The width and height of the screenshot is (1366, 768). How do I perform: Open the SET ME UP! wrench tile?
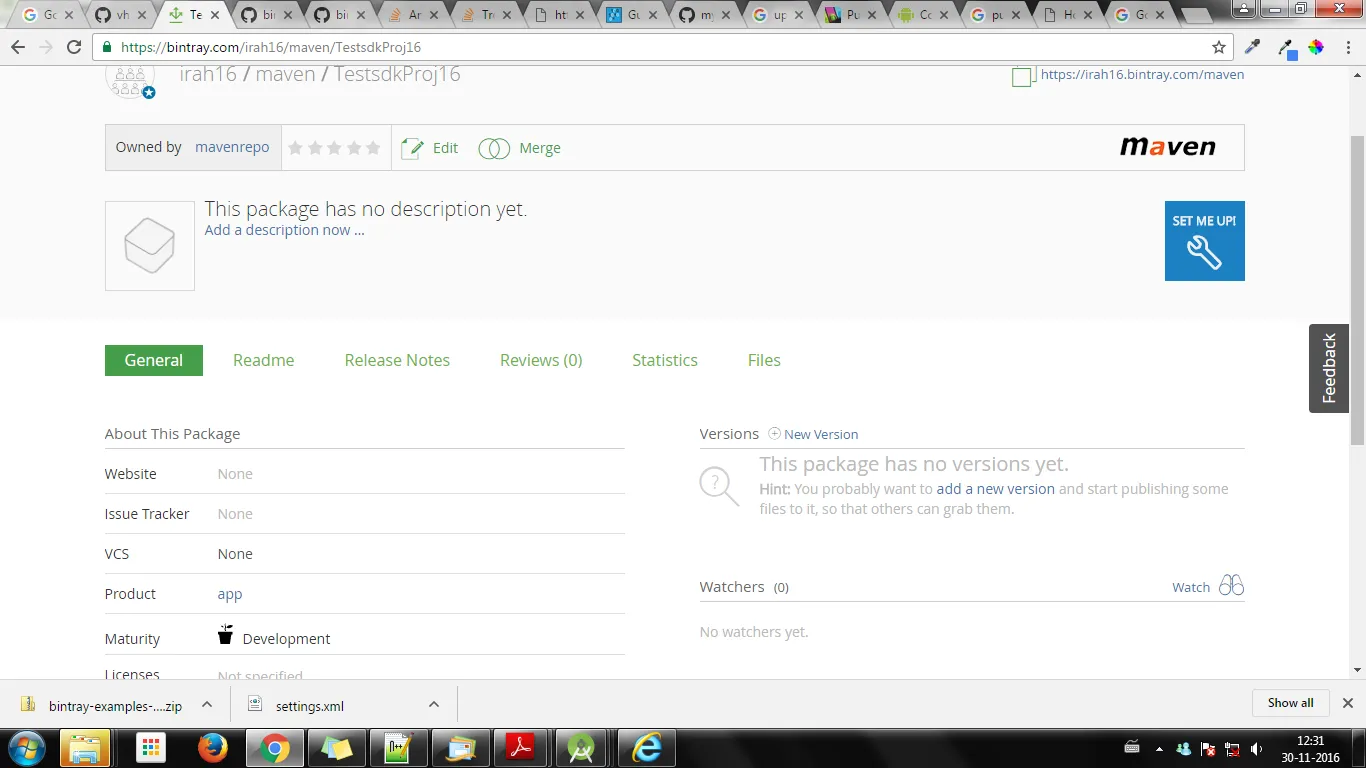(1205, 241)
